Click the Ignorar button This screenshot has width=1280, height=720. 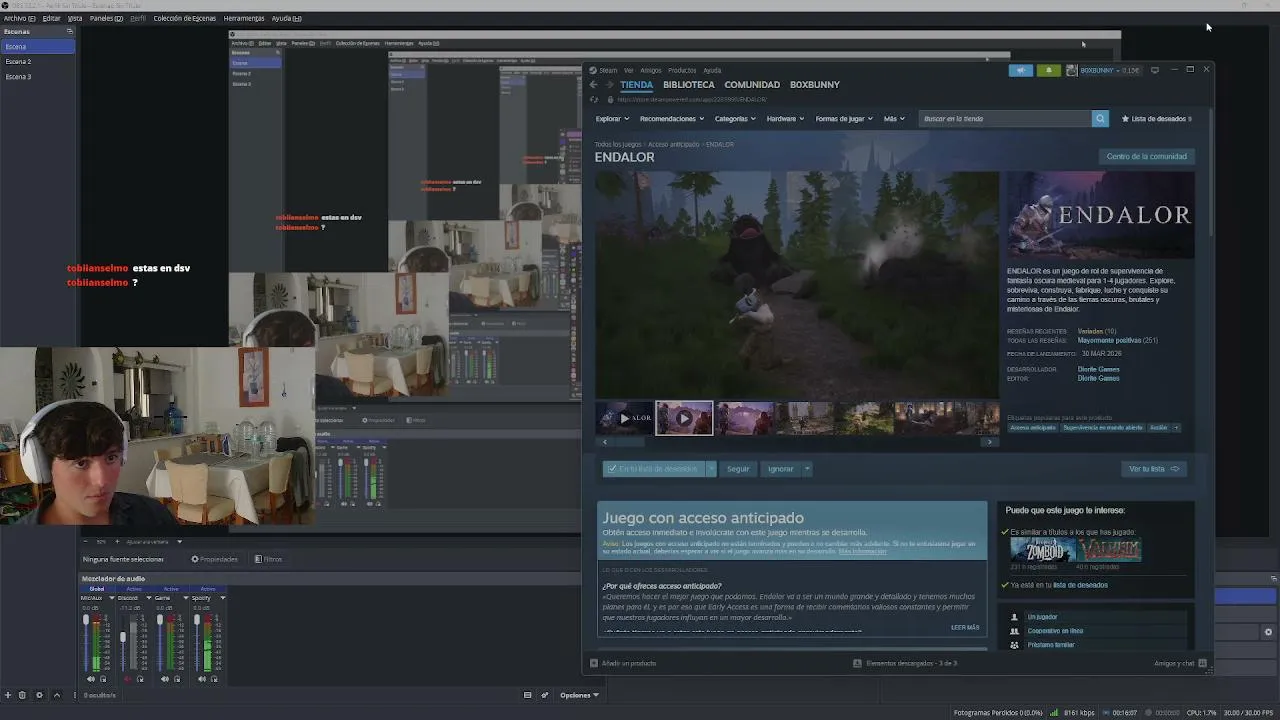[780, 469]
